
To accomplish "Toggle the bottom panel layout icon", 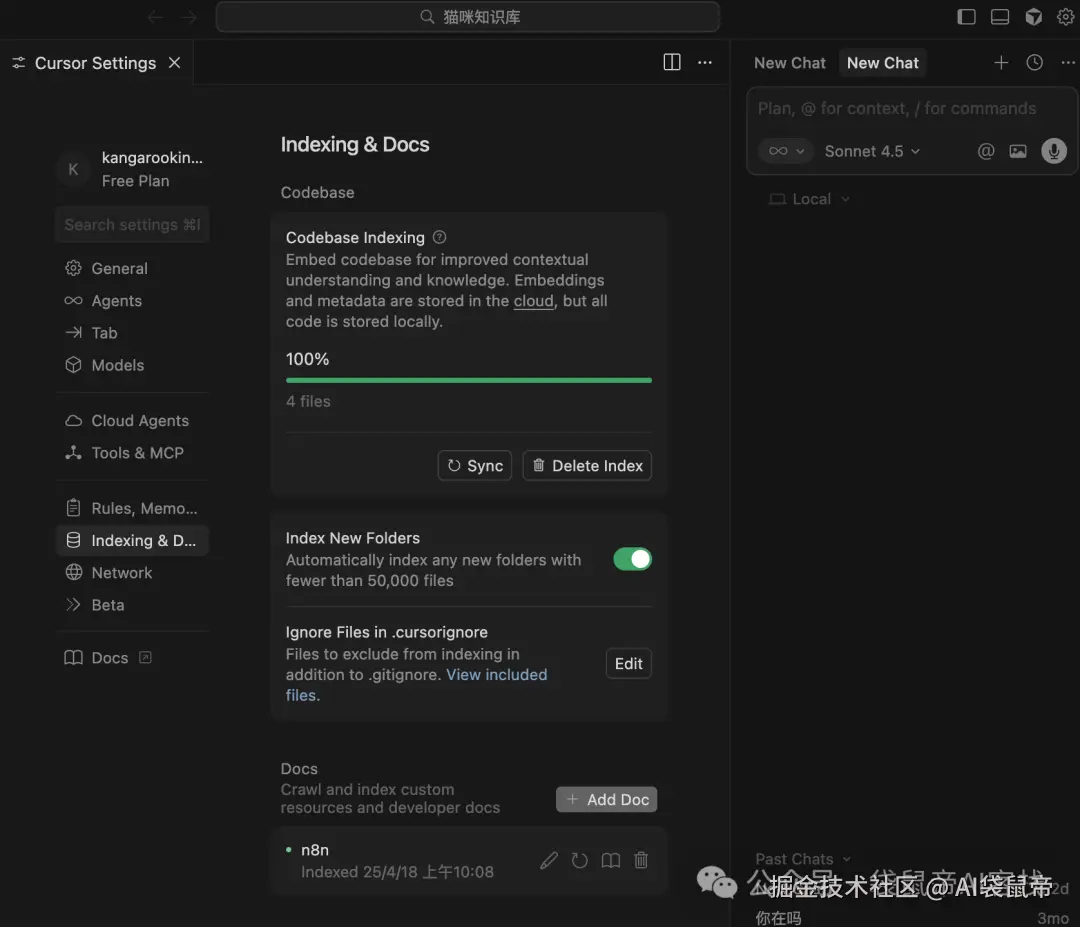I will pos(1000,17).
